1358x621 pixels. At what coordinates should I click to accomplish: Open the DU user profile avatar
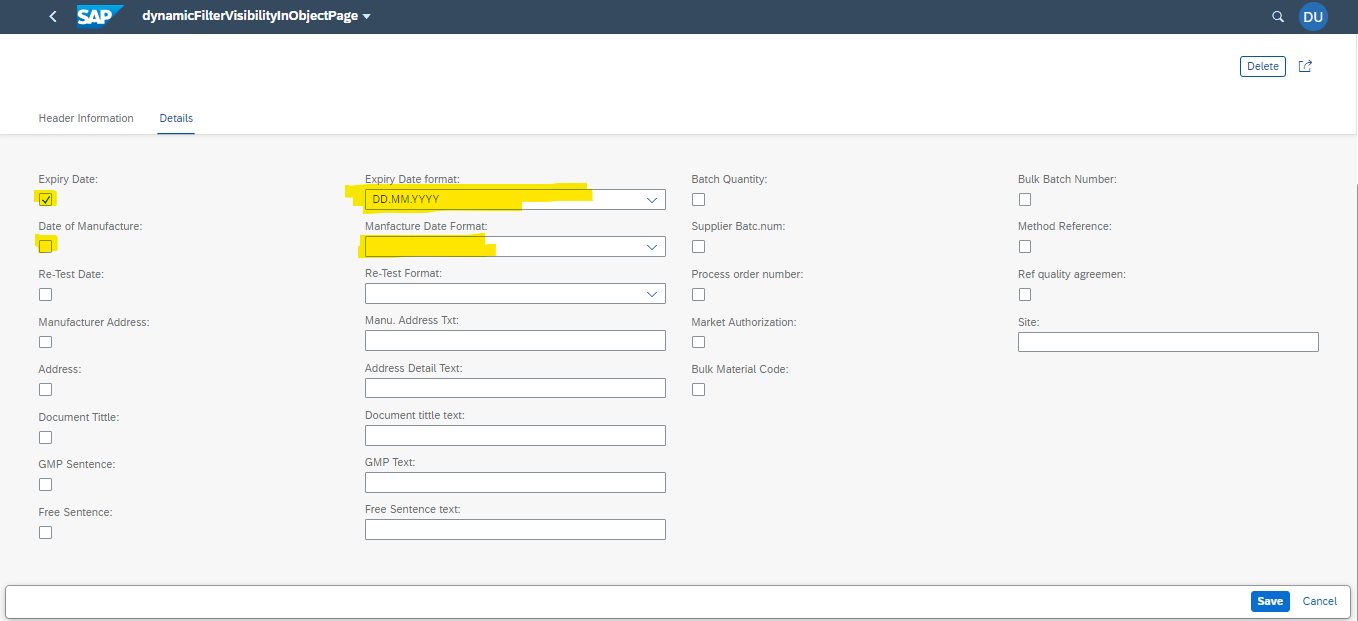pyautogui.click(x=1313, y=16)
